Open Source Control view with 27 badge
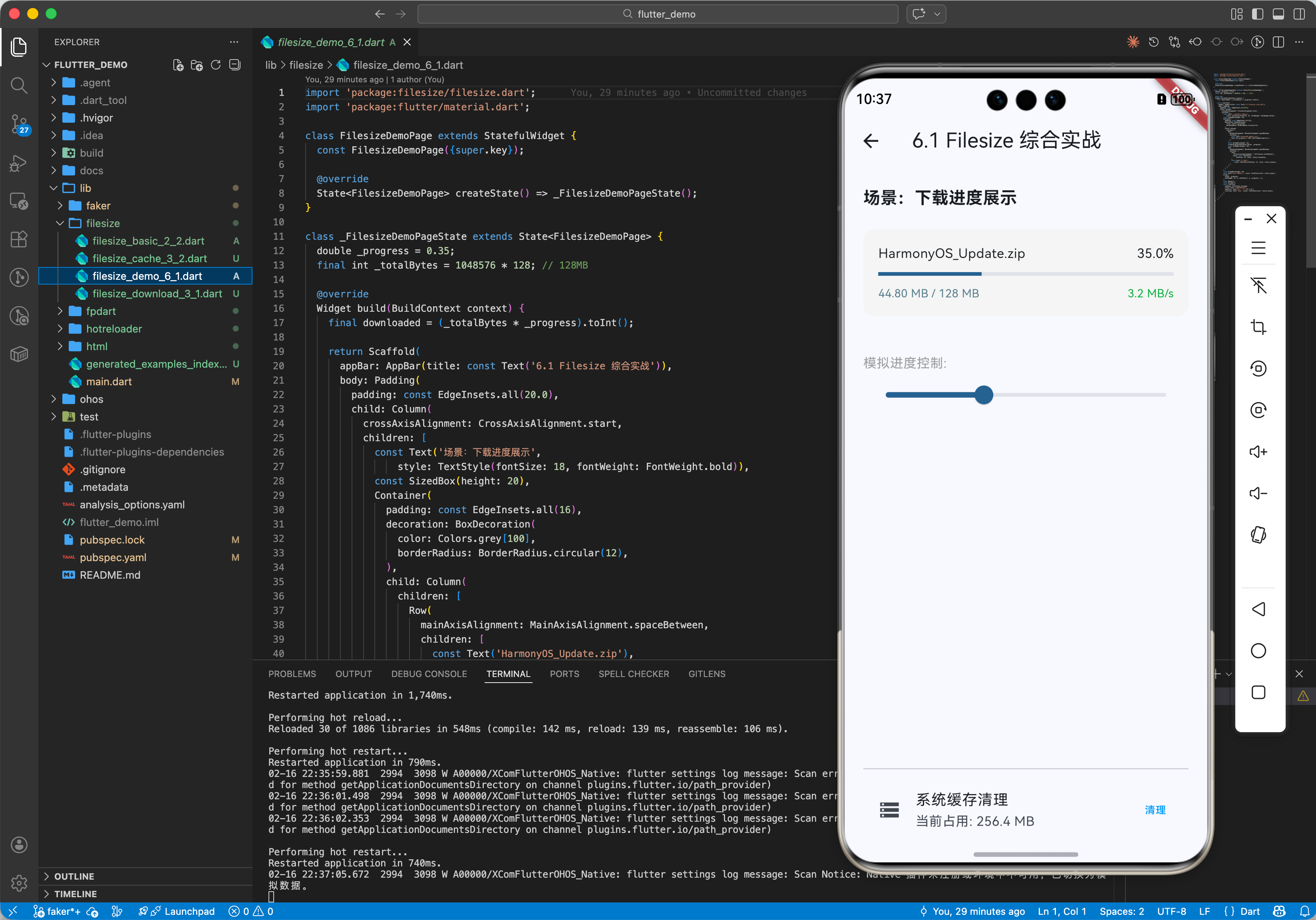 point(19,124)
